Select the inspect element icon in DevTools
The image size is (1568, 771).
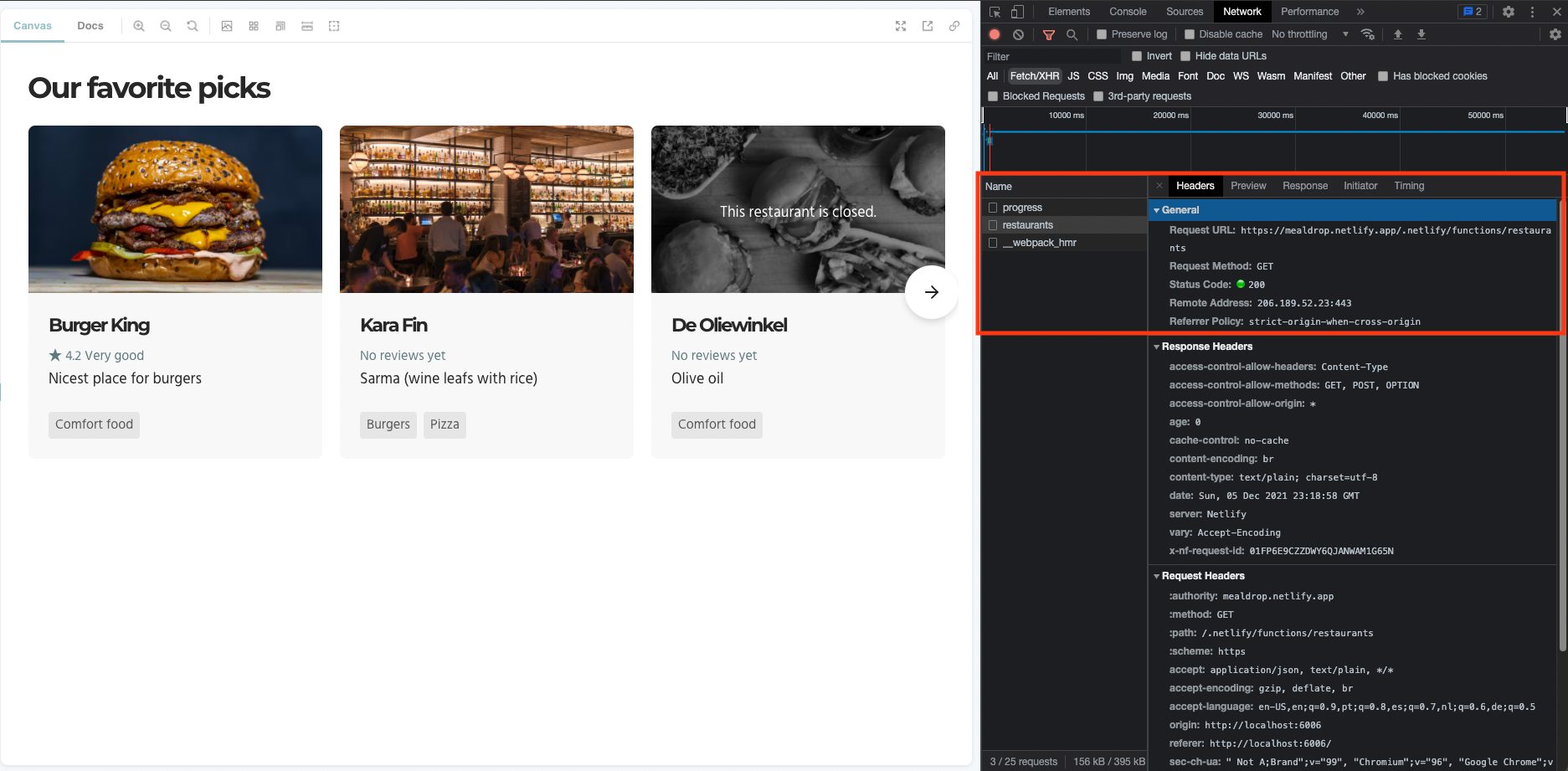coord(995,12)
